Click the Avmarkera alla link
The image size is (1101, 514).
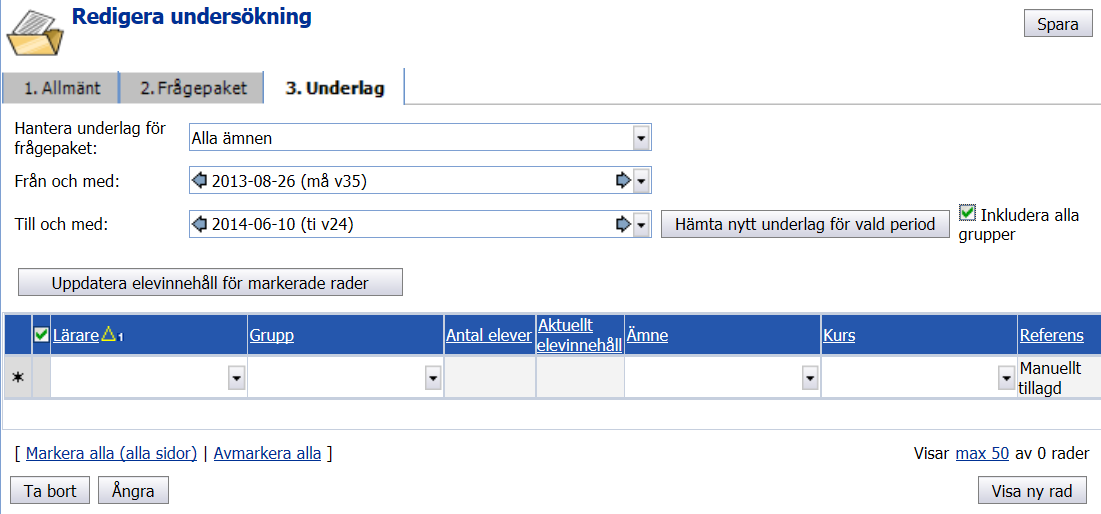click(268, 454)
